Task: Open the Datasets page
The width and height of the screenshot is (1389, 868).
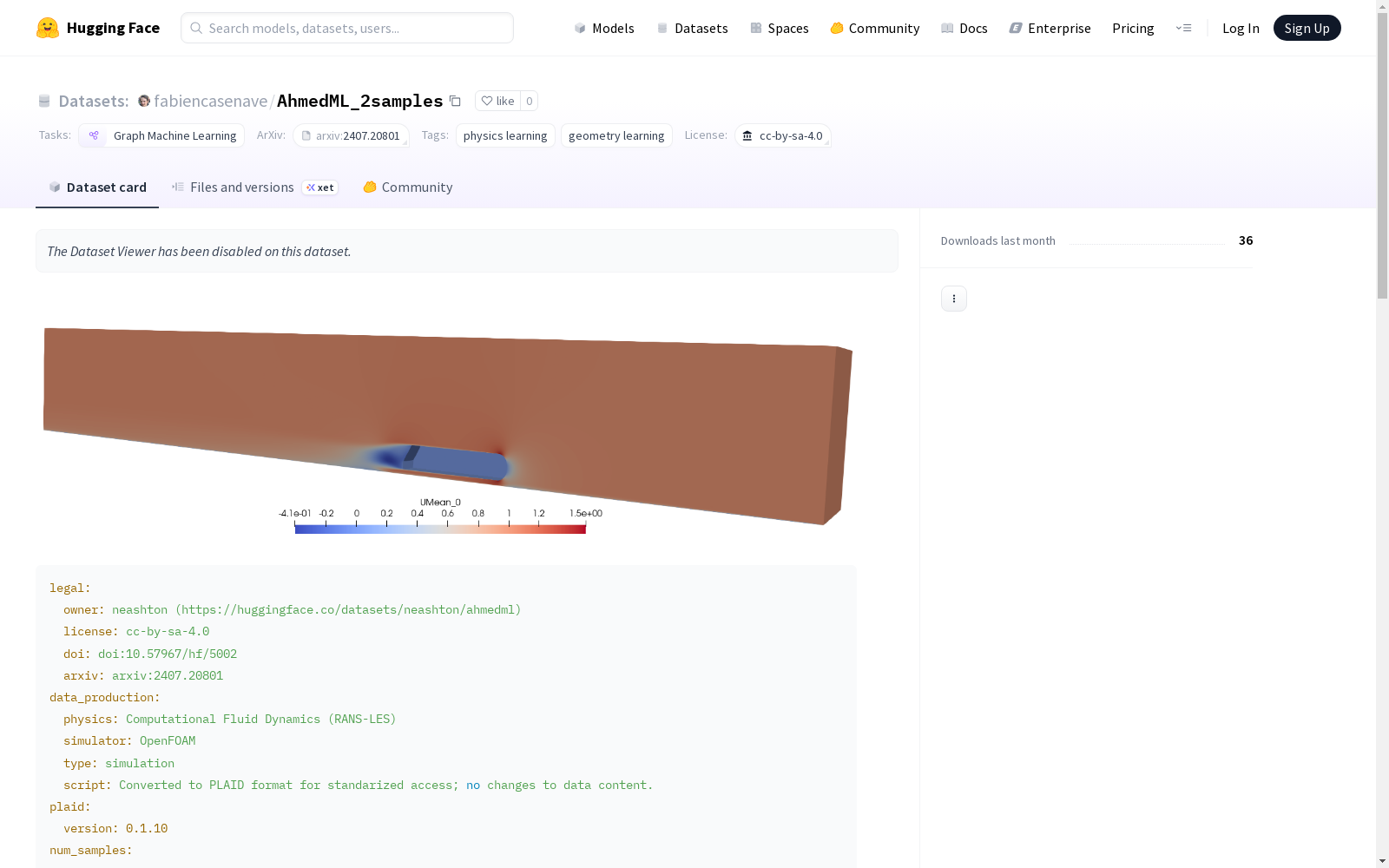Action: pyautogui.click(x=692, y=28)
